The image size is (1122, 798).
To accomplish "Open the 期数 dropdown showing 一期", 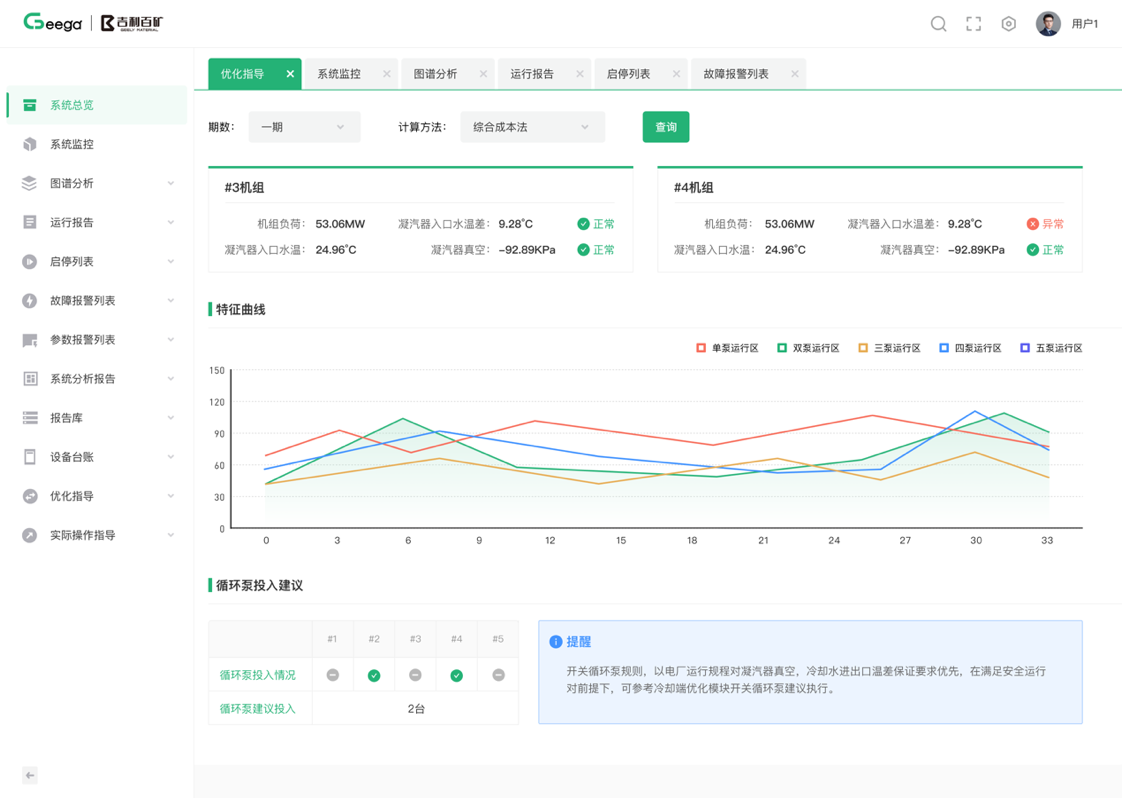I will [304, 127].
